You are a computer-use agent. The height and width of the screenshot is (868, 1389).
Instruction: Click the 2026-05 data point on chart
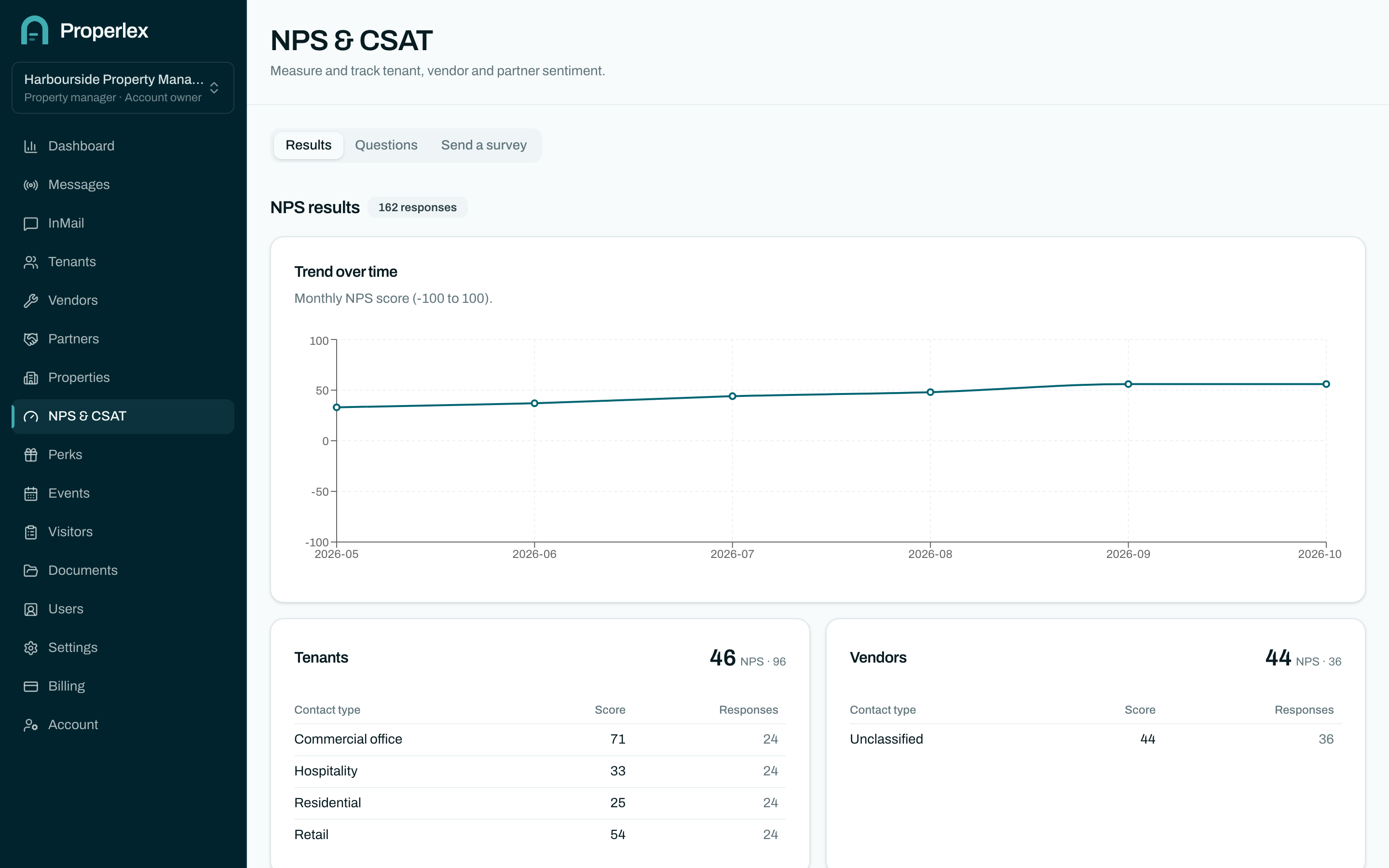(337, 407)
